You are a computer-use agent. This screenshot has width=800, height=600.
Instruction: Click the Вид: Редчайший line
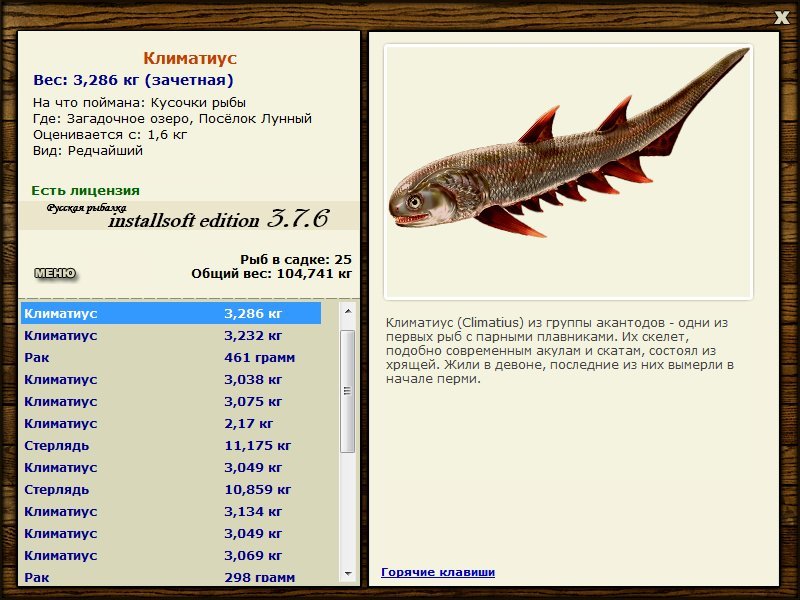[x=88, y=151]
